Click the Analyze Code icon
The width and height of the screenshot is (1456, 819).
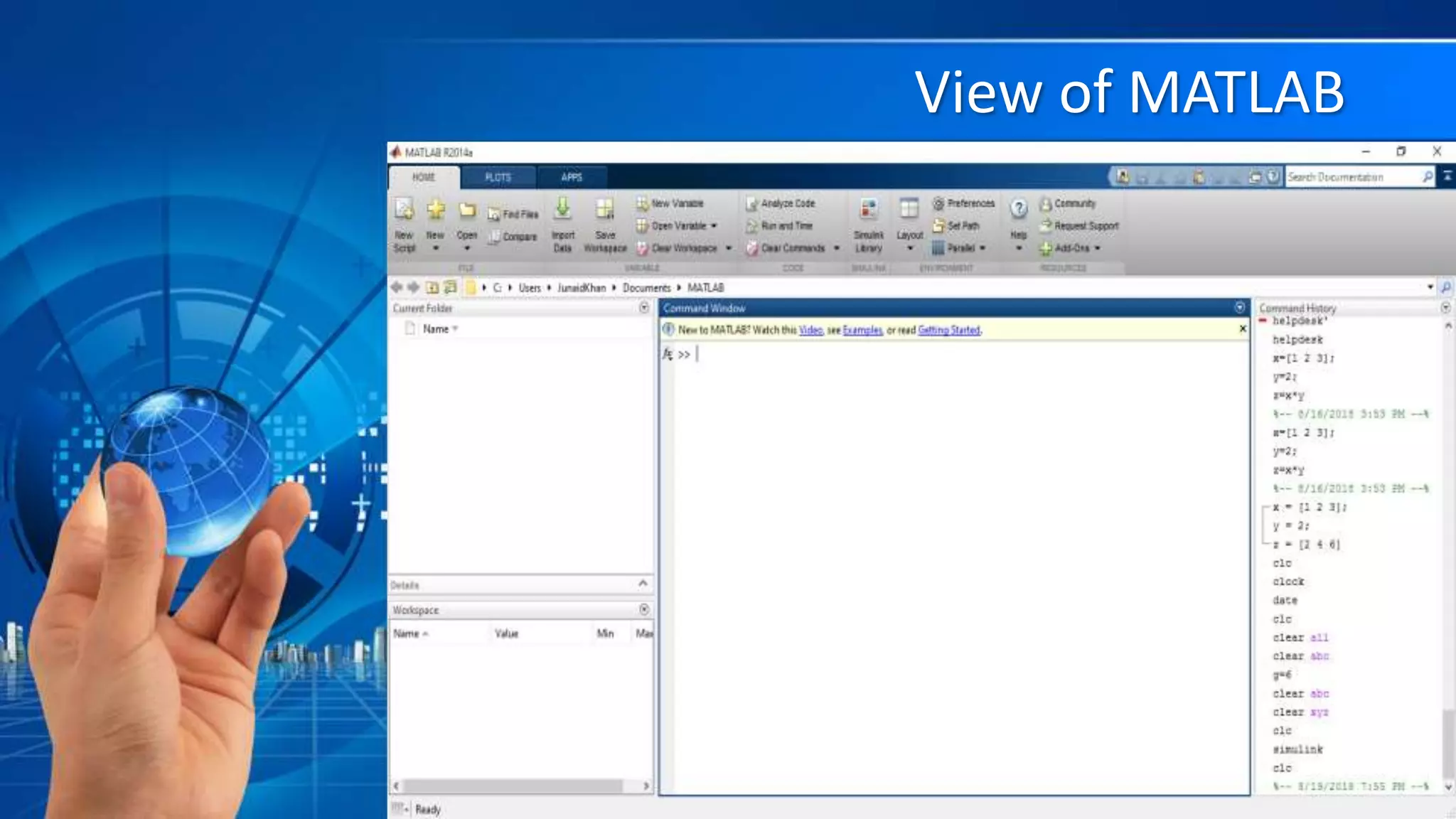pyautogui.click(x=781, y=203)
